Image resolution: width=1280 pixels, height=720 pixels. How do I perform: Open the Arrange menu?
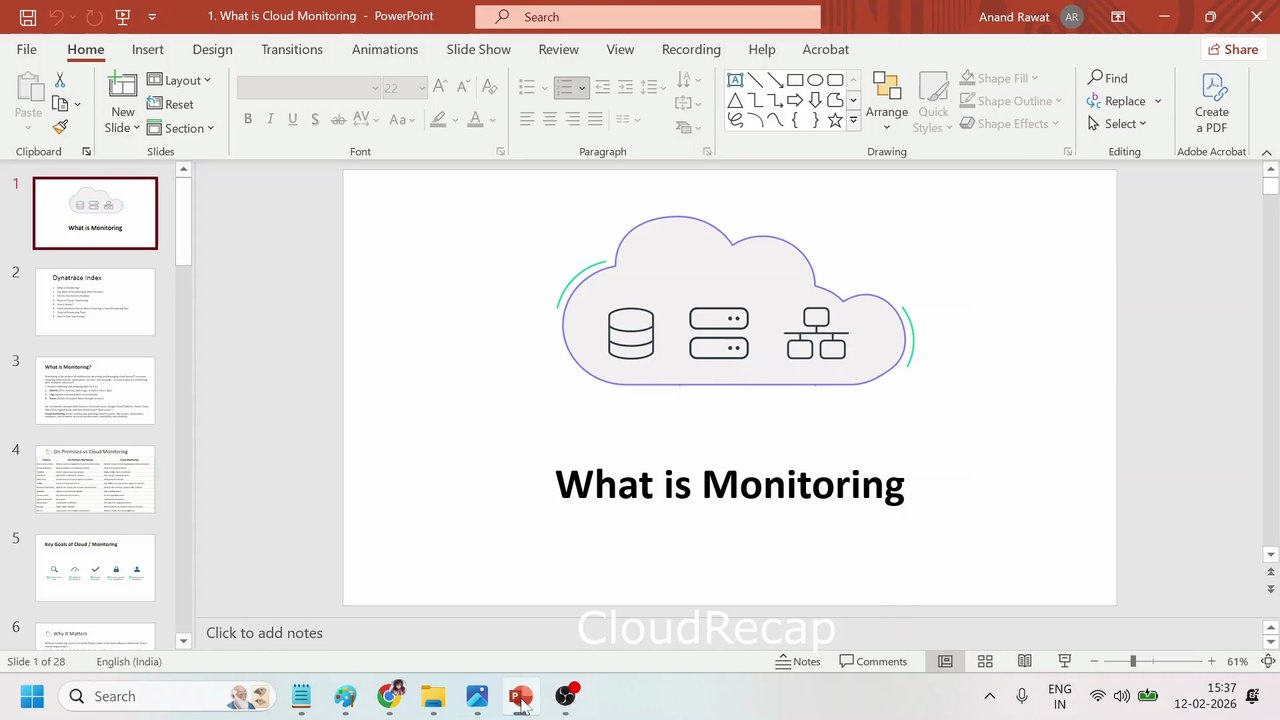coord(887,101)
